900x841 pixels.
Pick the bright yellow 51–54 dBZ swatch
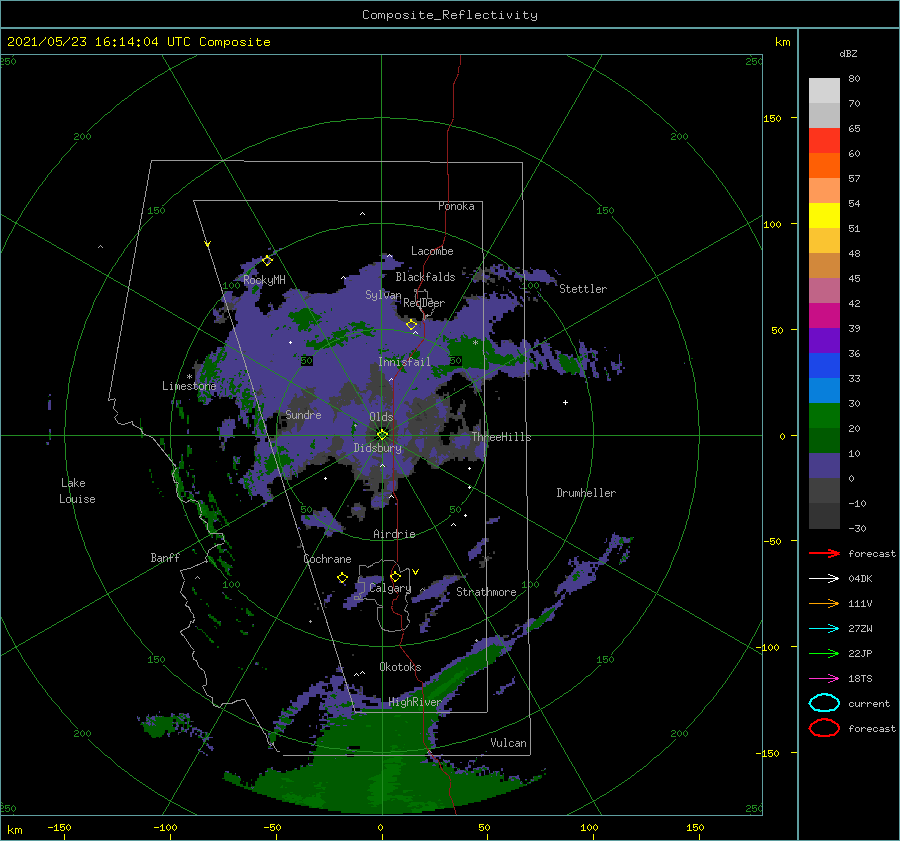click(824, 216)
